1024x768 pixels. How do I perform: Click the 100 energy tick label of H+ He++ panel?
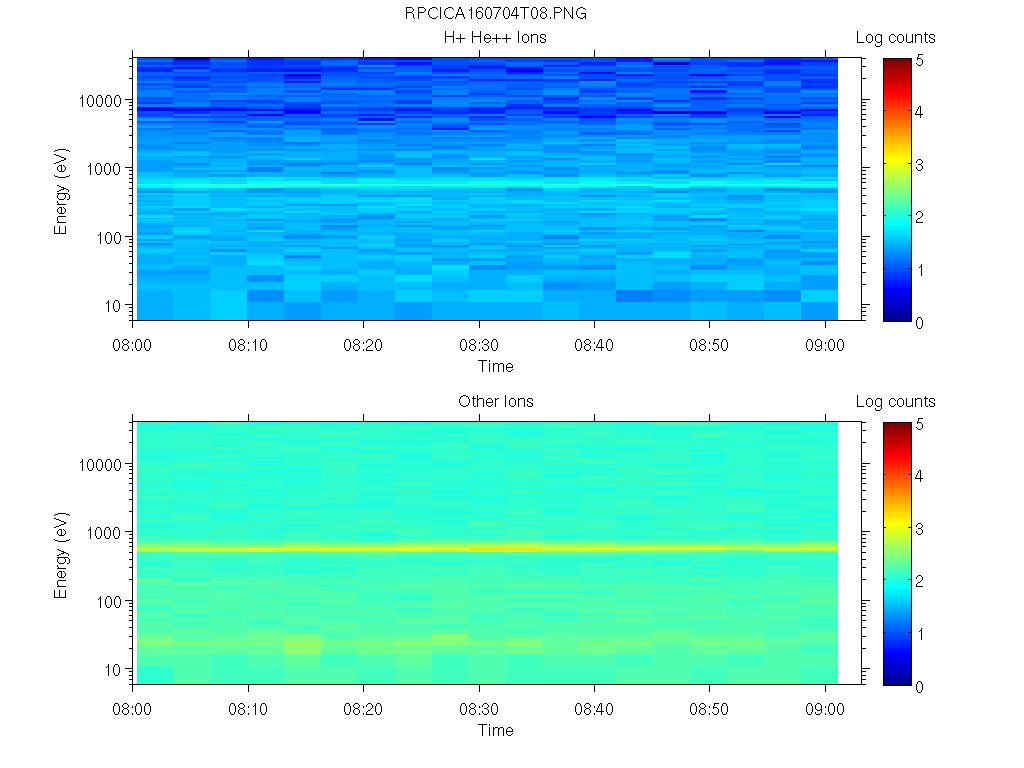[109, 238]
